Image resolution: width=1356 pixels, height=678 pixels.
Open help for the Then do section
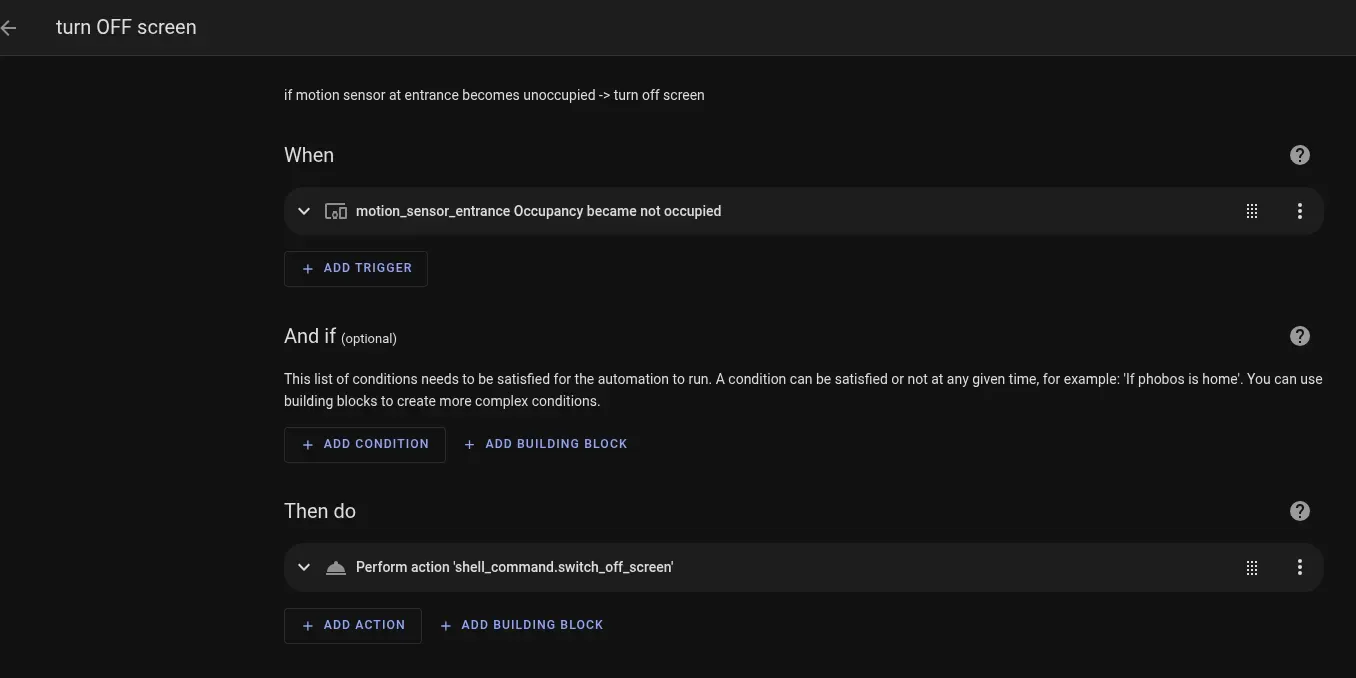(x=1299, y=511)
